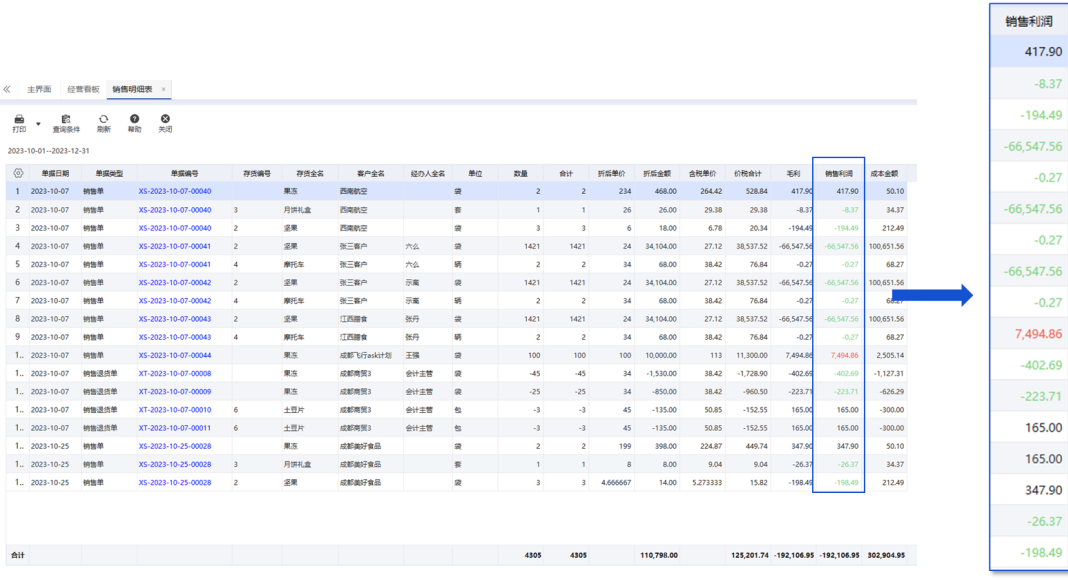Close the 销售明细表 tab with its X
The image size is (1068, 580).
click(164, 89)
